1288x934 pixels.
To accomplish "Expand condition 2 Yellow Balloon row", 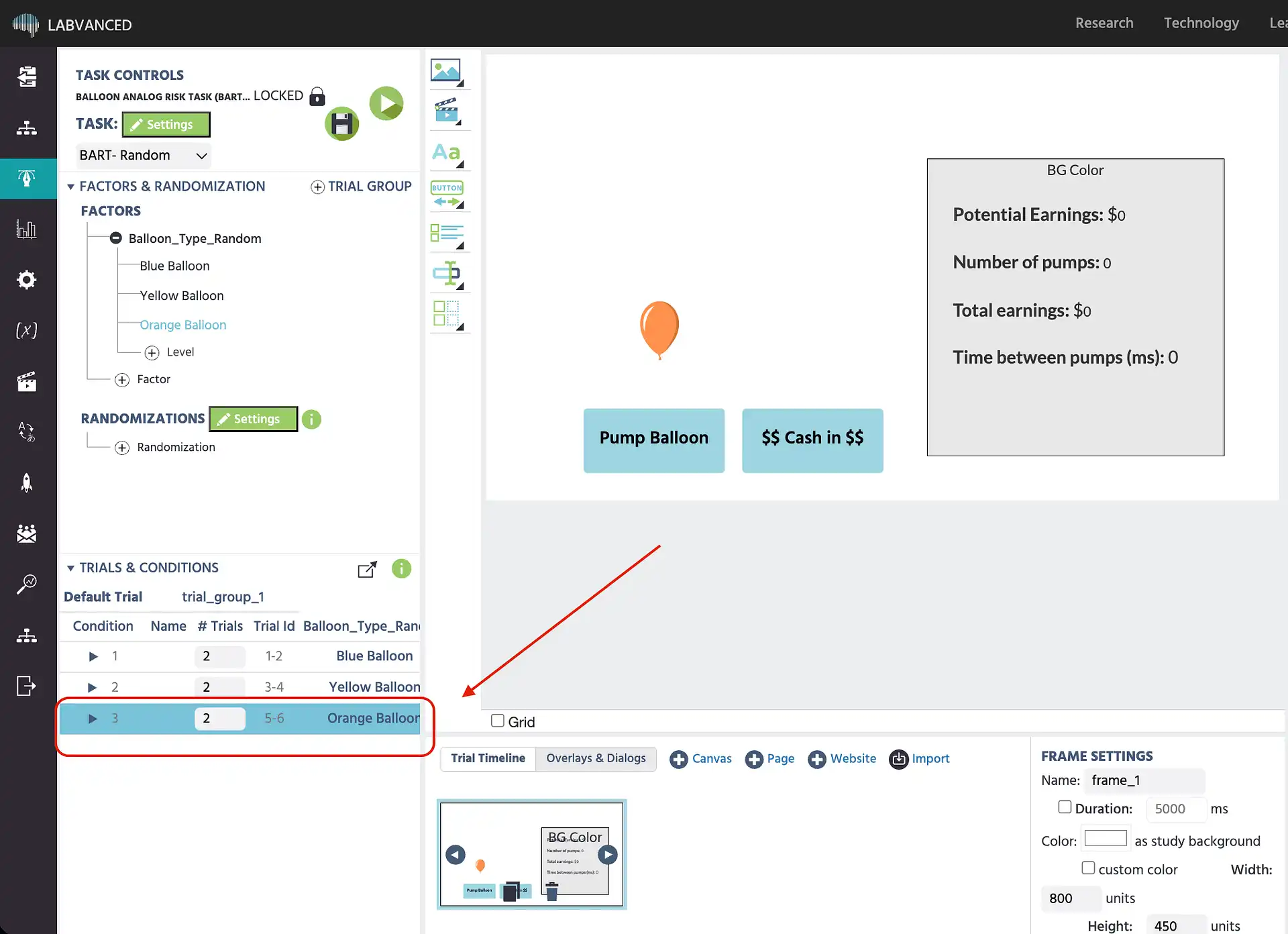I will (x=93, y=687).
